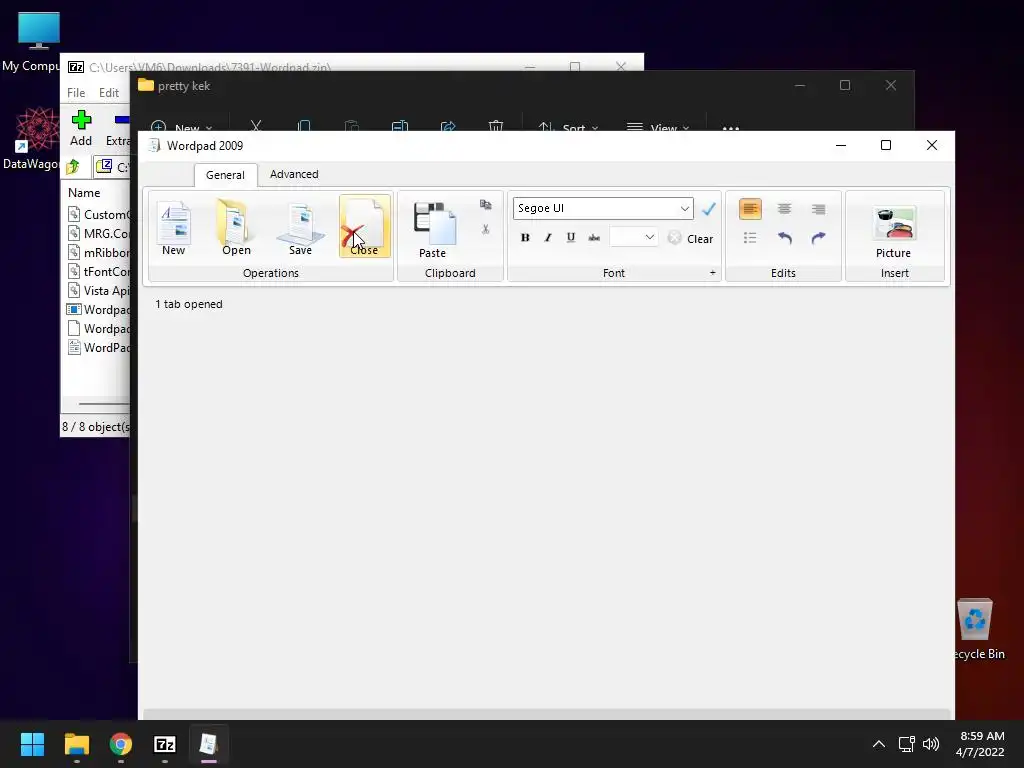This screenshot has height=768, width=1024.
Task: Save the document with the Save icon
Action: point(300,229)
